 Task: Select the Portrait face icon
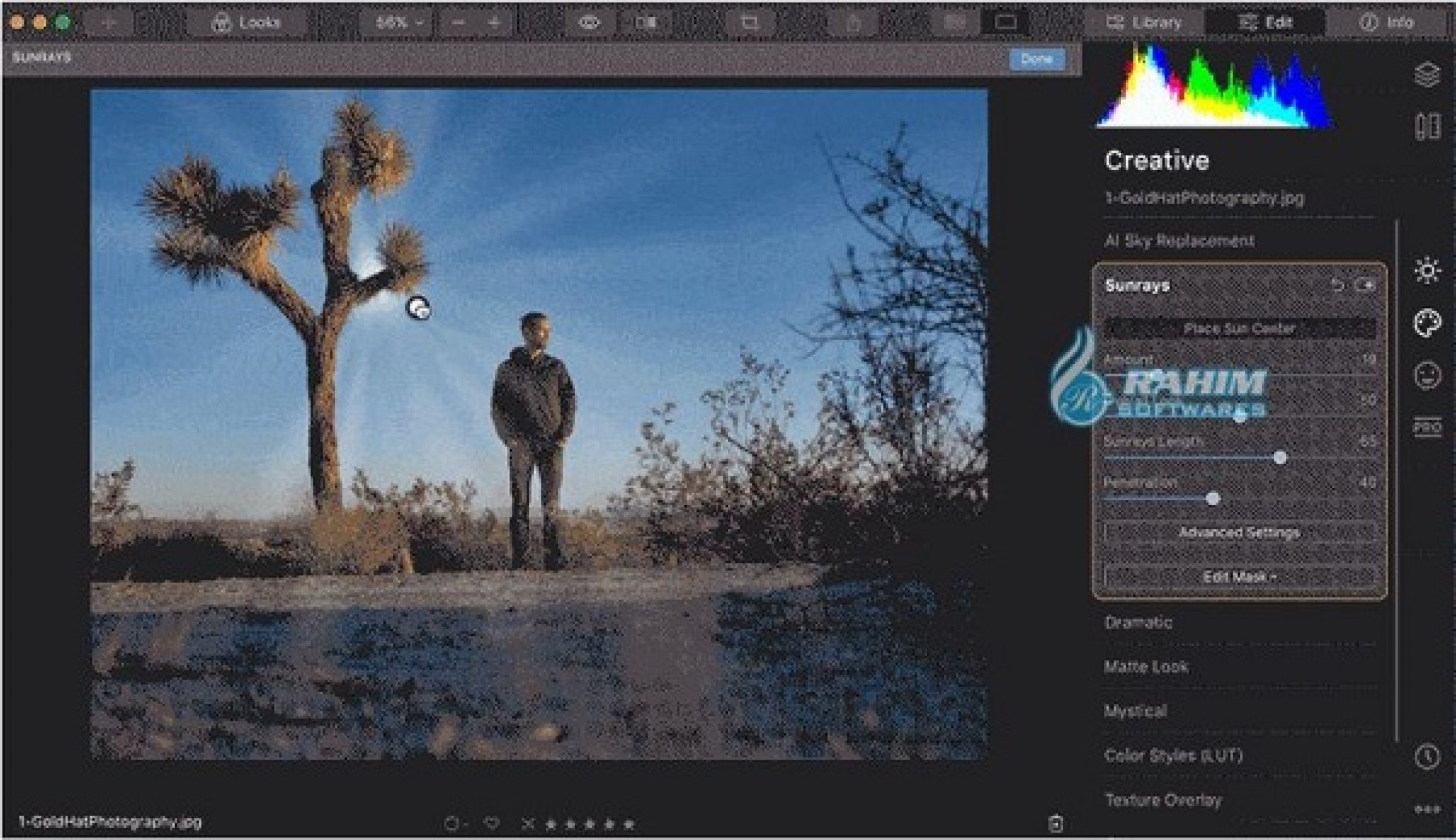tap(1427, 376)
